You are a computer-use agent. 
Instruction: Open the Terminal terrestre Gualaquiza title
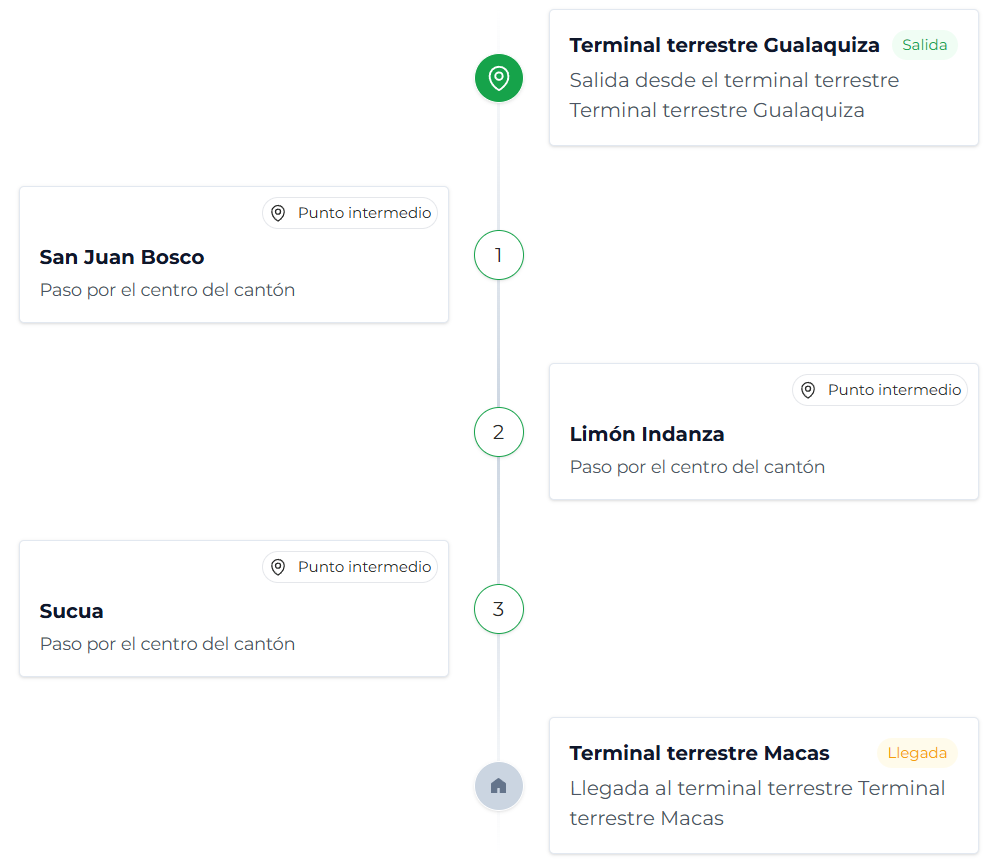tap(724, 45)
